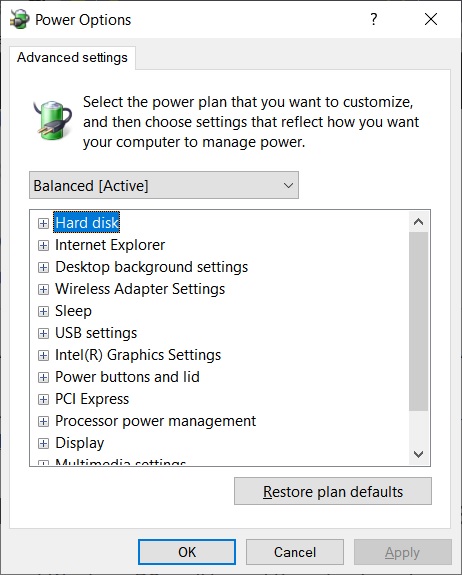Viewport: 462px width, 575px height.
Task: Click the green battery plug icon
Action: click(53, 120)
